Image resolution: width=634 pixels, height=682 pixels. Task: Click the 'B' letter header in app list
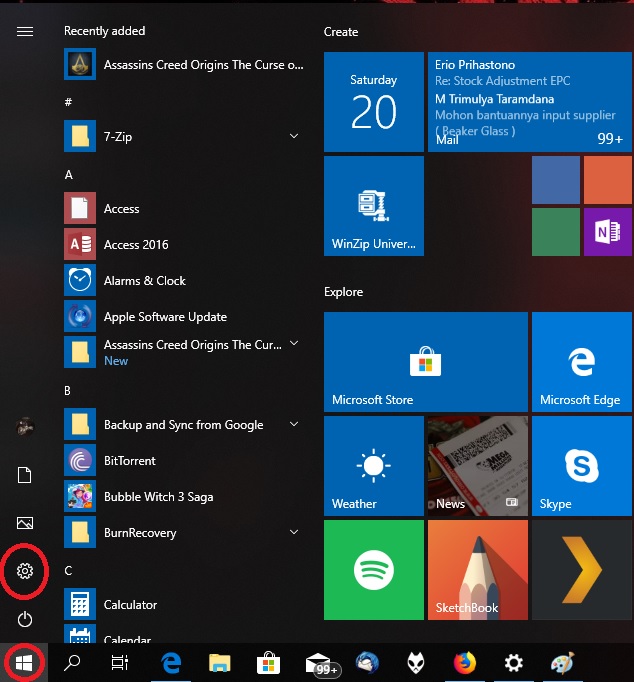pyautogui.click(x=67, y=391)
